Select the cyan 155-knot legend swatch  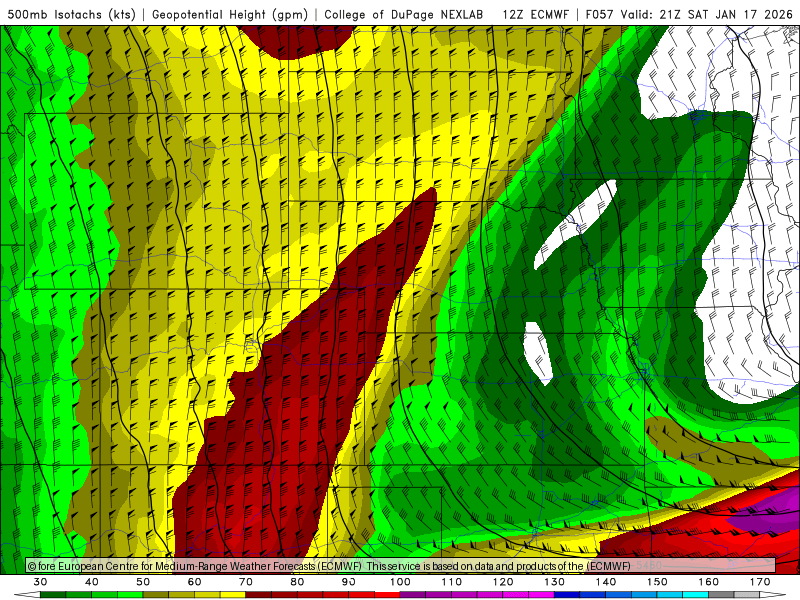pos(695,595)
